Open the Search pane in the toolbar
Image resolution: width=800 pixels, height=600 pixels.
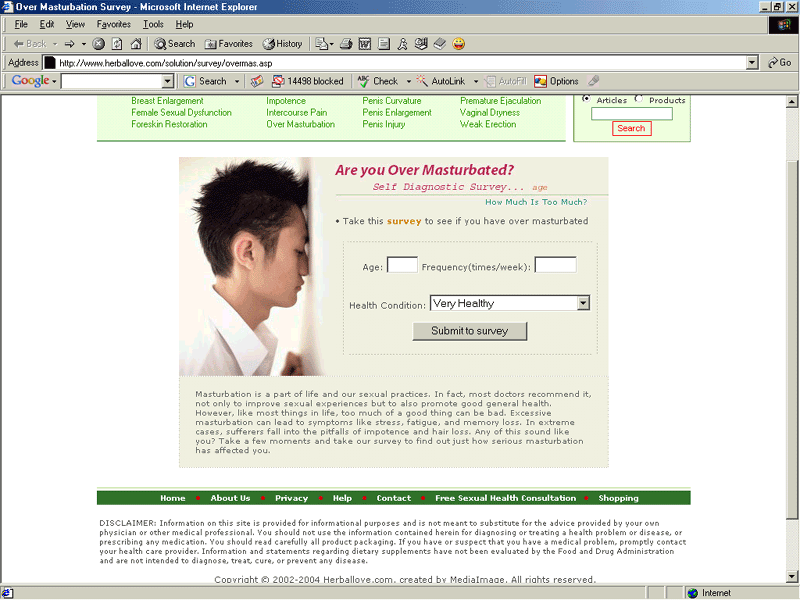click(x=174, y=44)
